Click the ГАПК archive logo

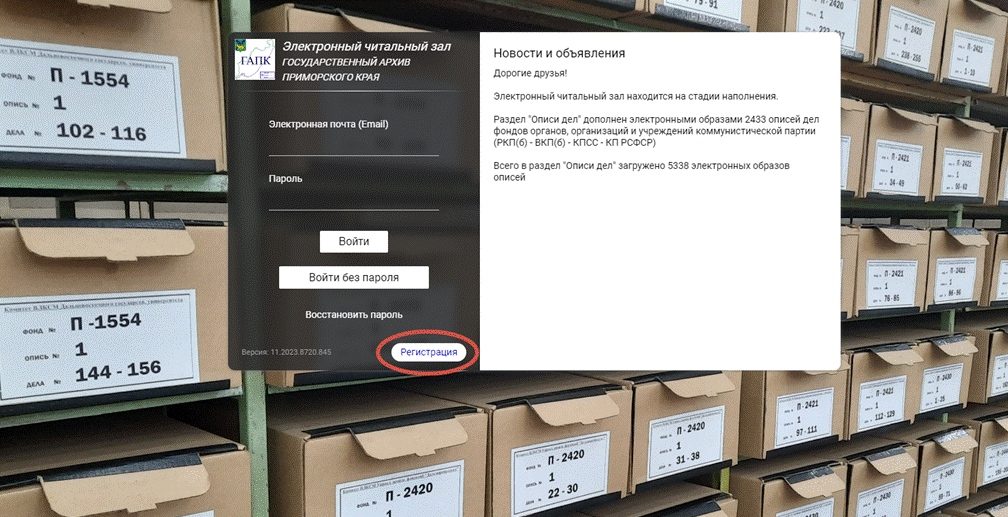coord(254,60)
